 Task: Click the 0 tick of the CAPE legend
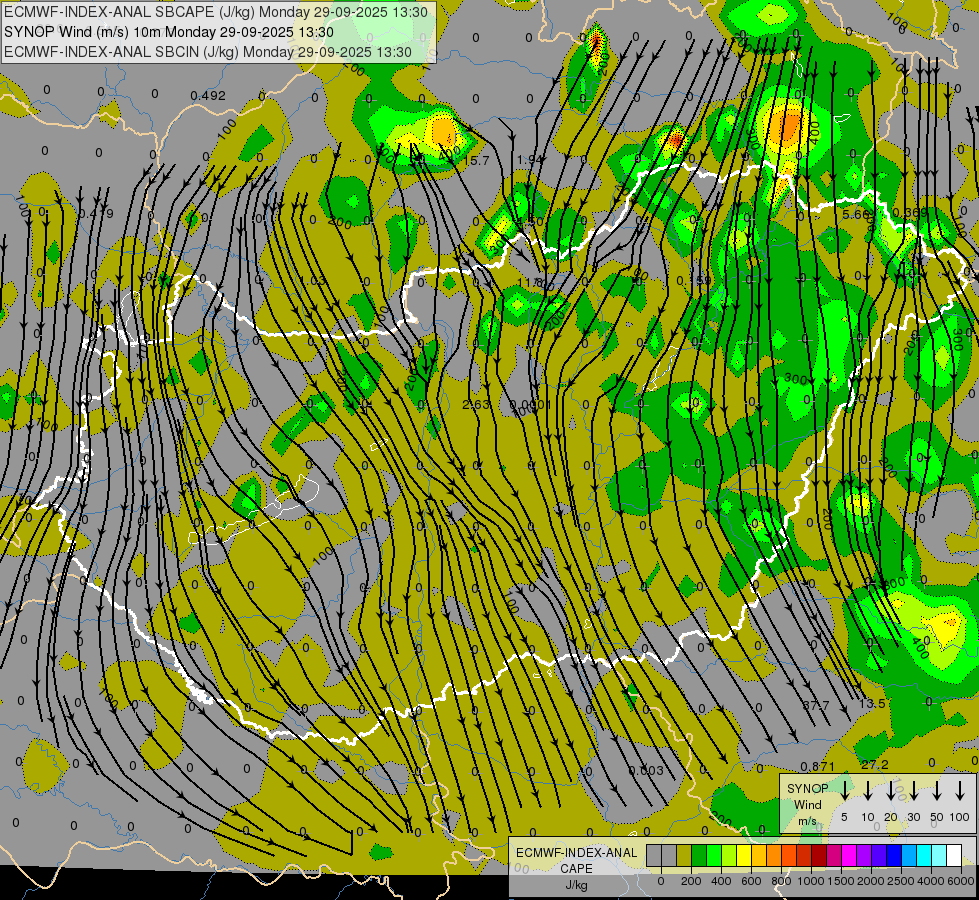point(661,881)
